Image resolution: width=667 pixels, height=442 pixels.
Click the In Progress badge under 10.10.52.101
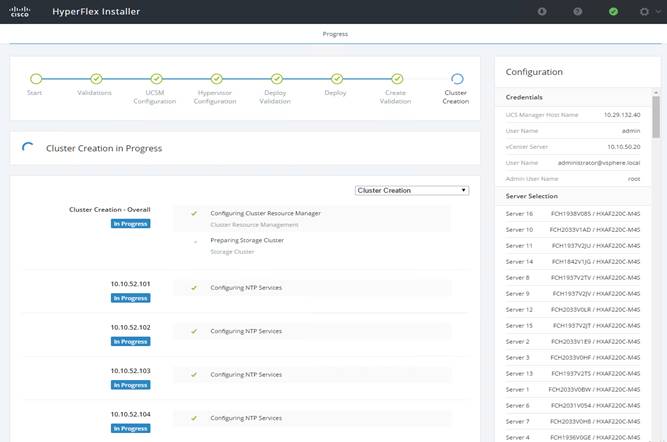pos(131,298)
